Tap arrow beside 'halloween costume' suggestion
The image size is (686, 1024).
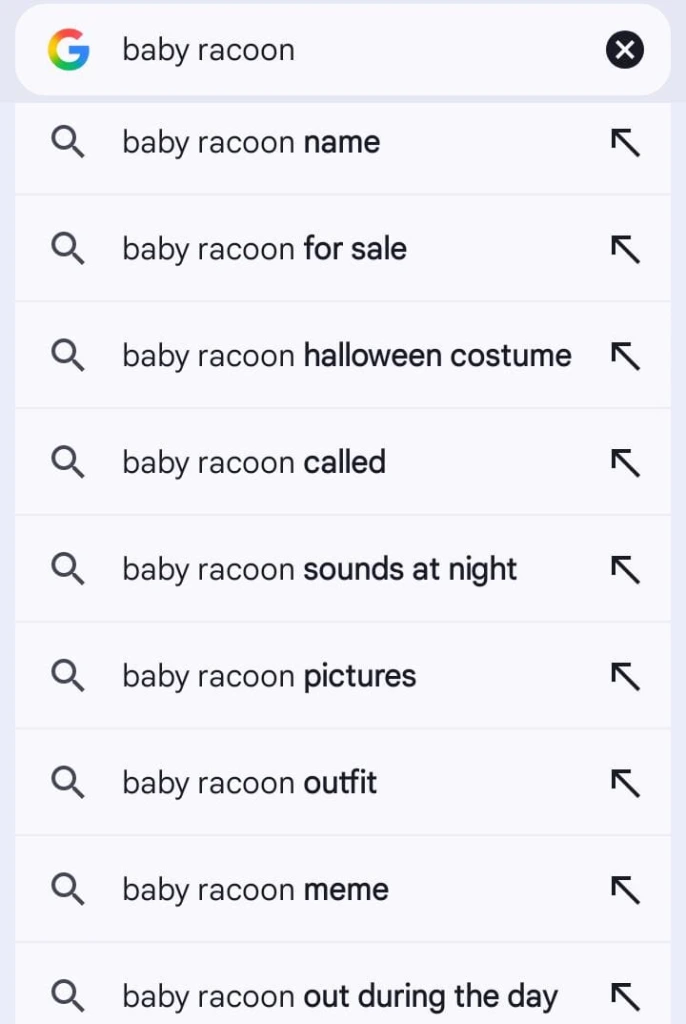coord(625,356)
